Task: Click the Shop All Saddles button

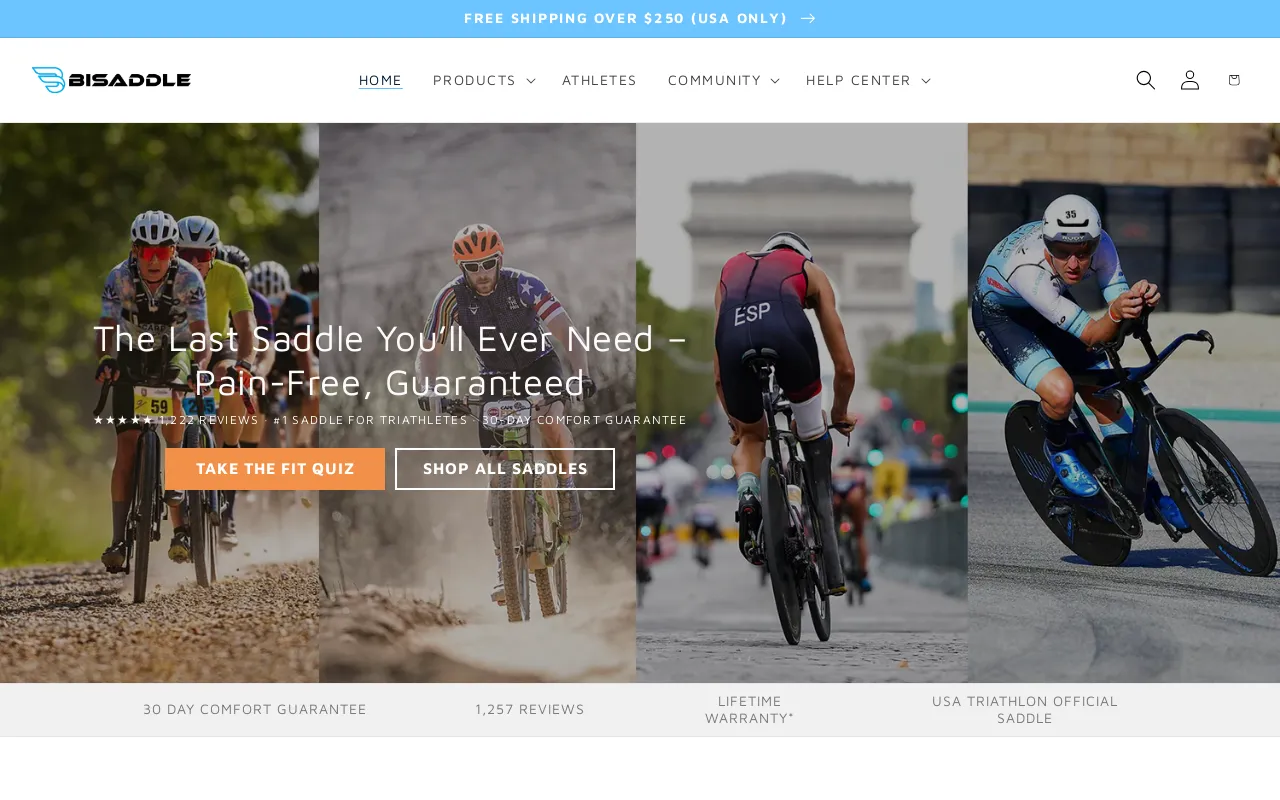Action: click(505, 469)
